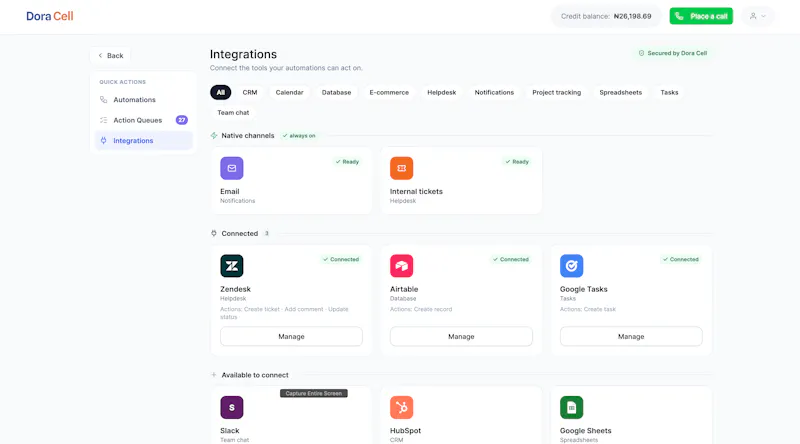800x444 pixels.
Task: Click the Connected section plug icon
Action: pos(214,233)
